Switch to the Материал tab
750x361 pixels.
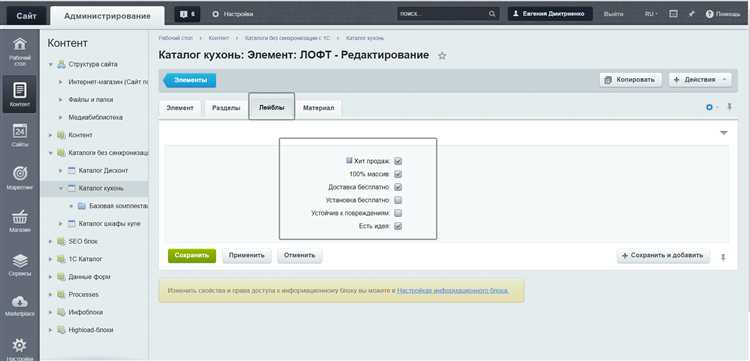318,108
